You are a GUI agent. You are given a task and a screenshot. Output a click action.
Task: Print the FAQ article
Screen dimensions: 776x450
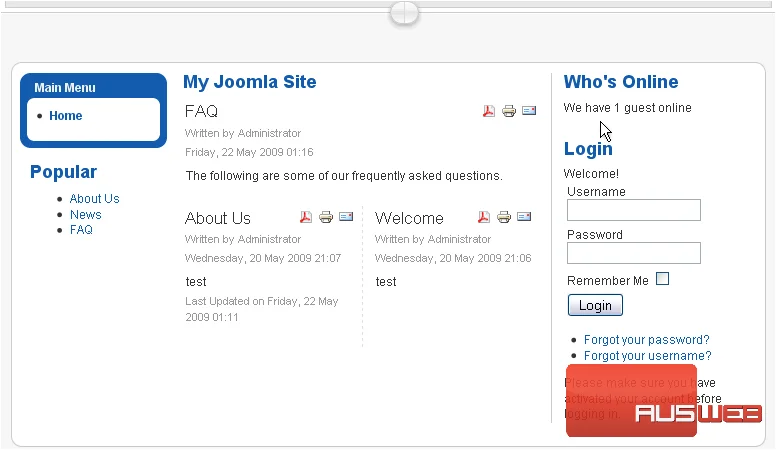coord(509,111)
